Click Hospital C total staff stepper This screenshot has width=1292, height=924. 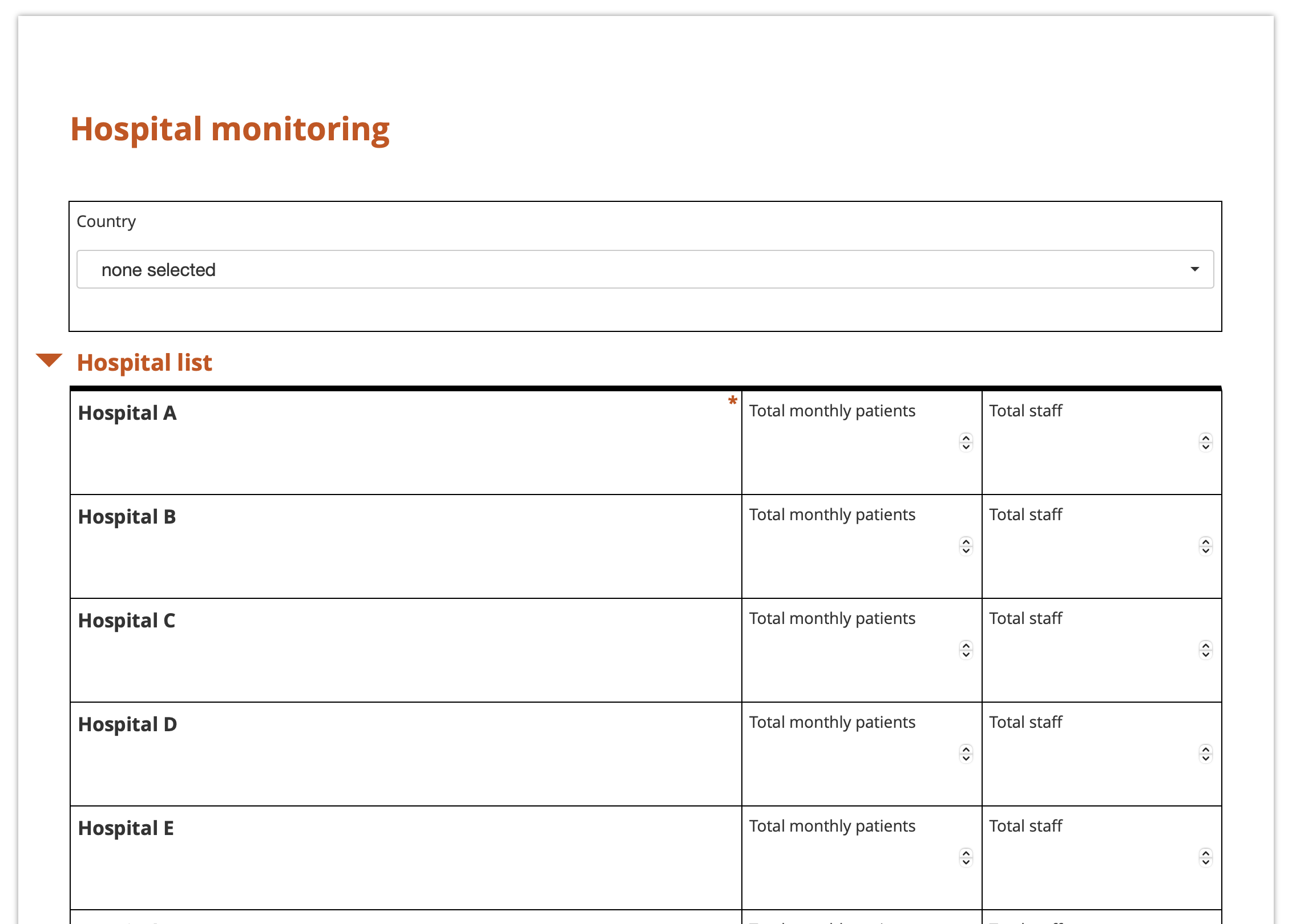[1205, 650]
